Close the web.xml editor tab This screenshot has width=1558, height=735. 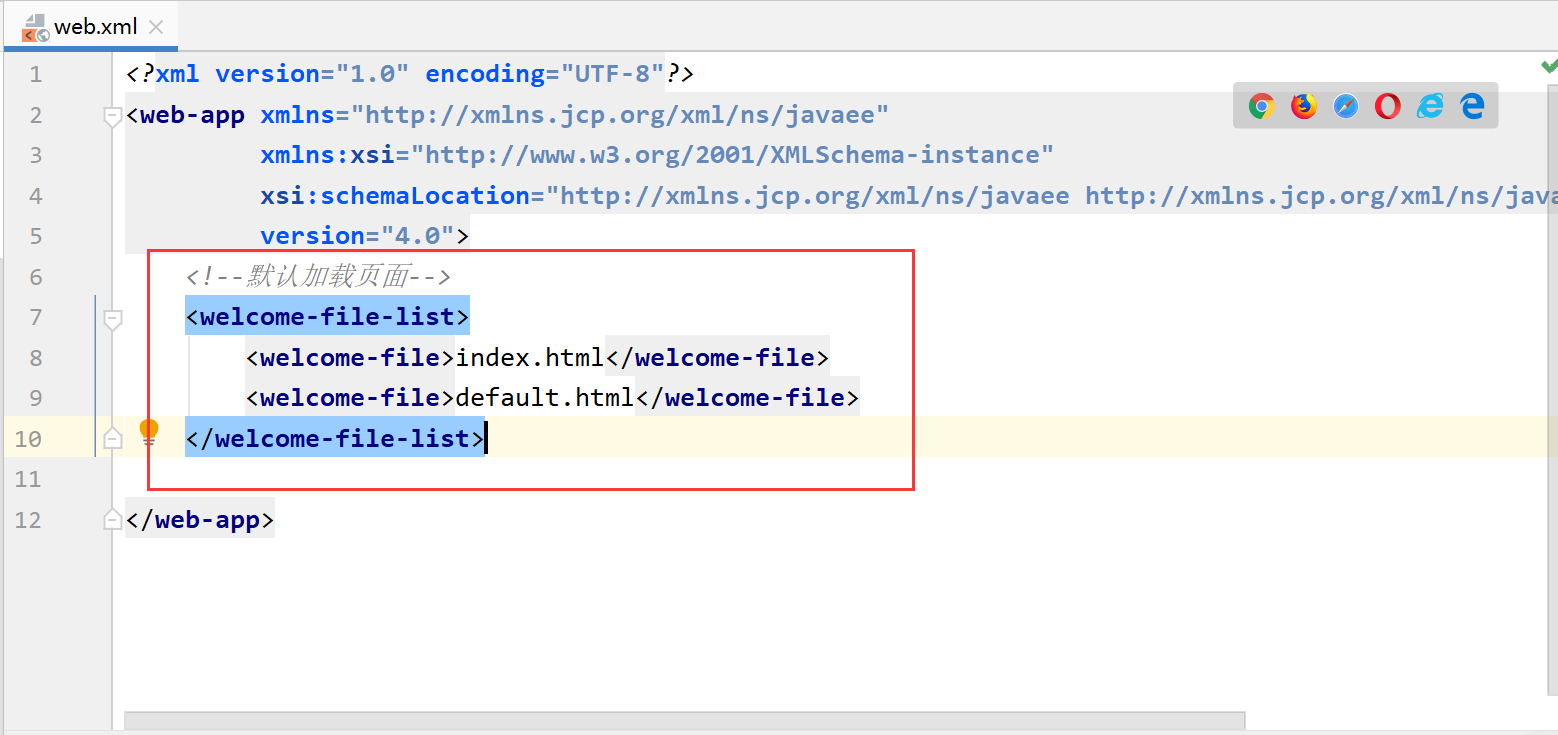click(x=156, y=27)
